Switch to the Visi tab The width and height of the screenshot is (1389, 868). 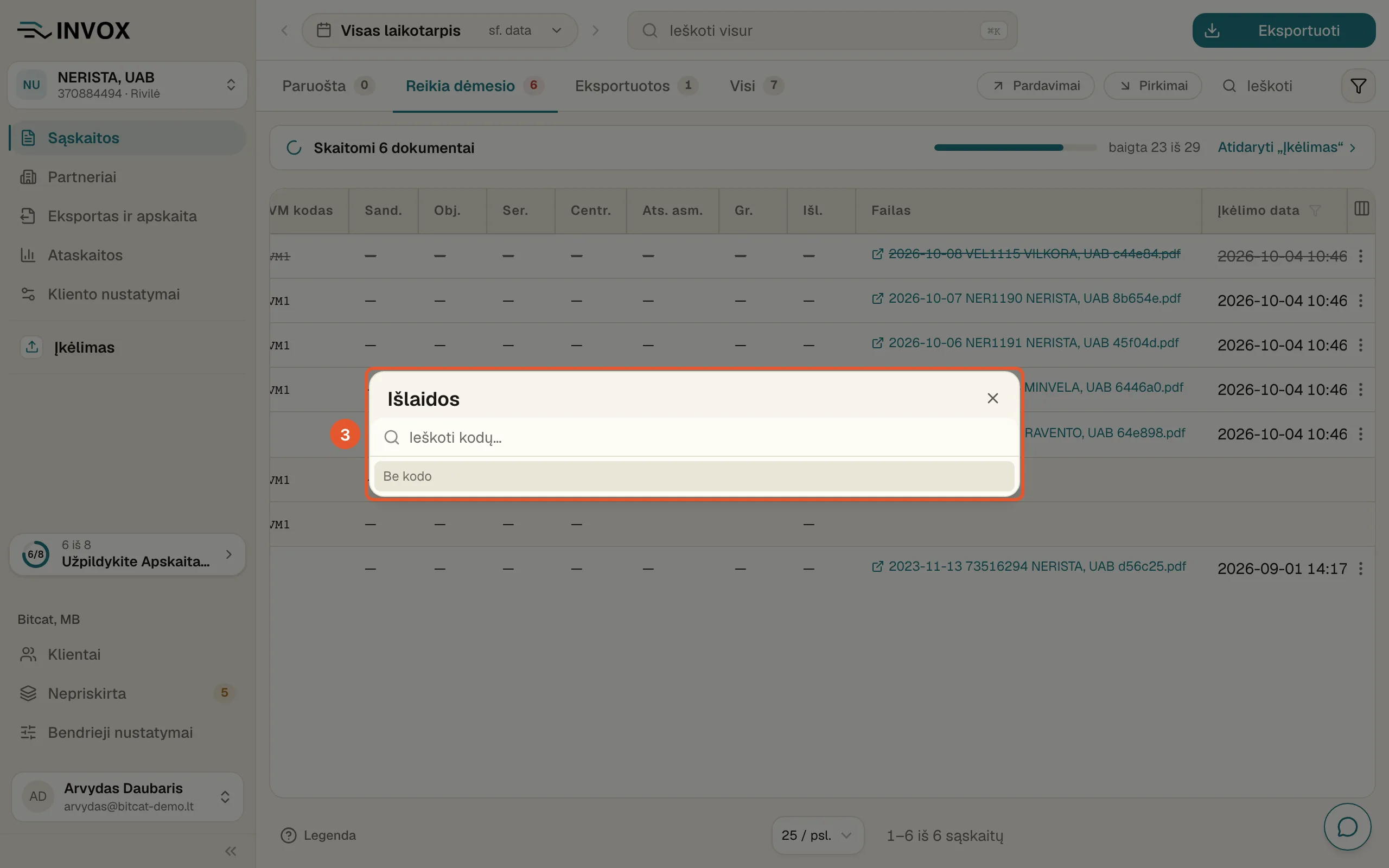point(756,86)
